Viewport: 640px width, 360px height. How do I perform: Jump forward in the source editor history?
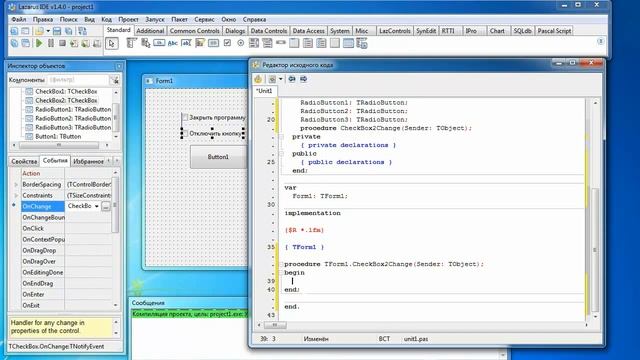pos(303,79)
